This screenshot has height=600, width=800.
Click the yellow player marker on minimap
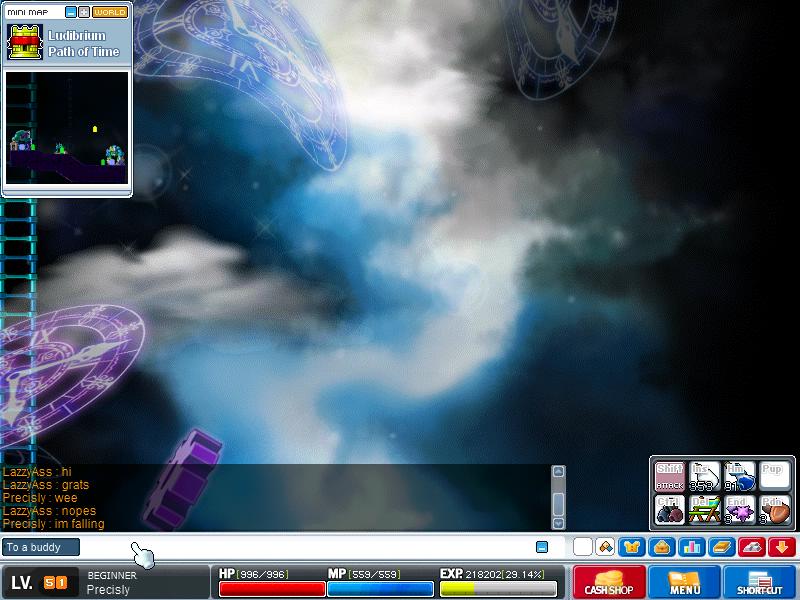pos(95,129)
